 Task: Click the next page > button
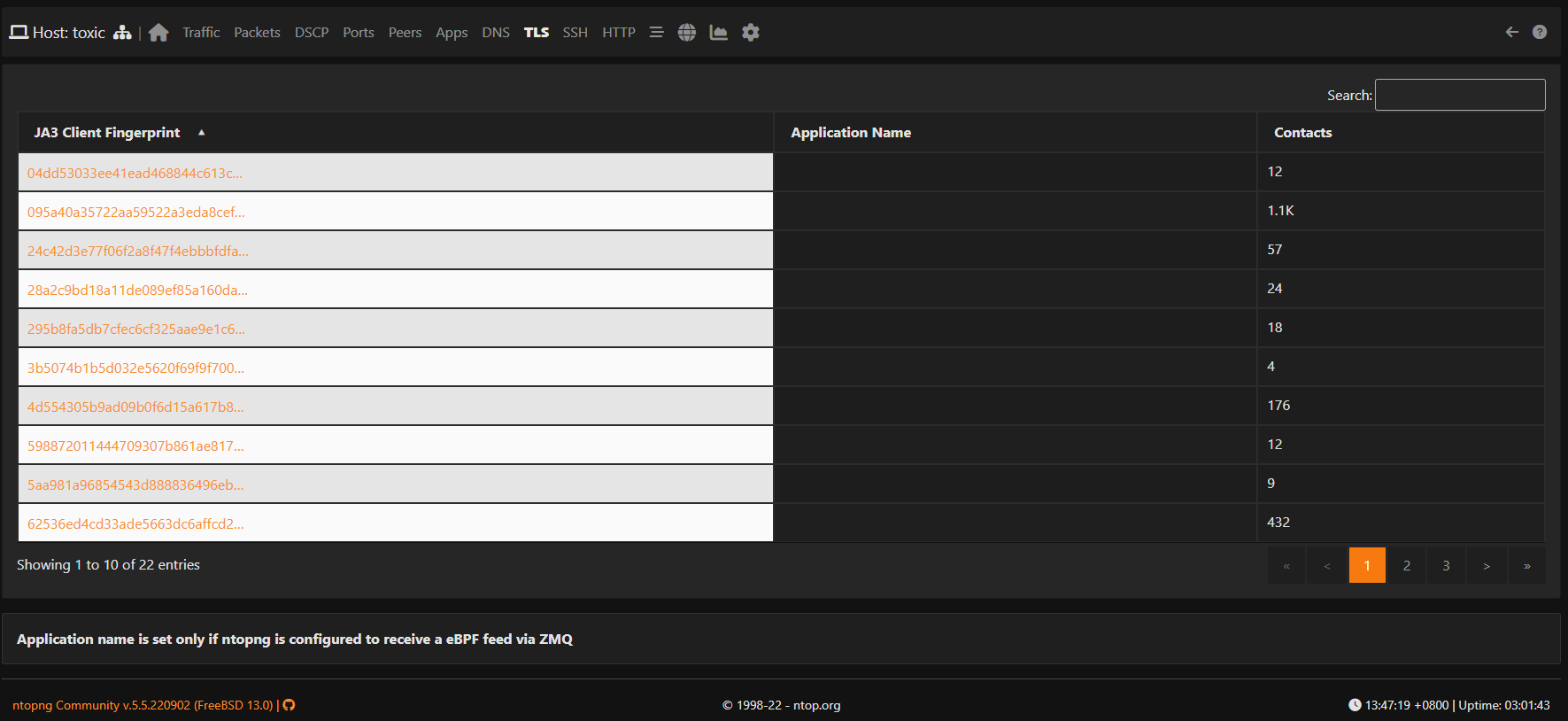pyautogui.click(x=1487, y=565)
